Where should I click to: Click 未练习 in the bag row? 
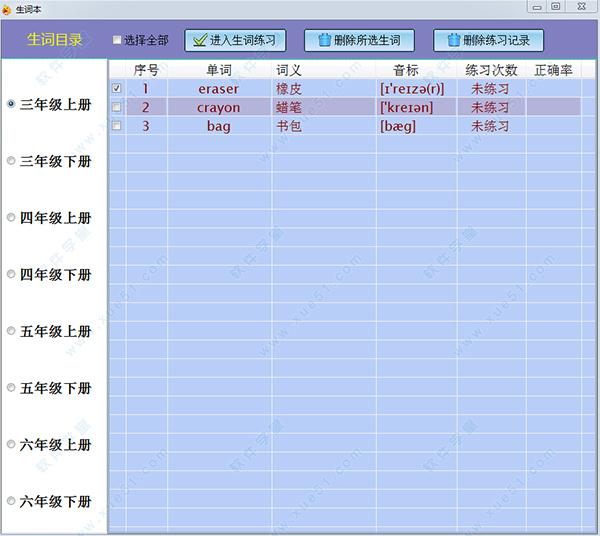(x=490, y=126)
